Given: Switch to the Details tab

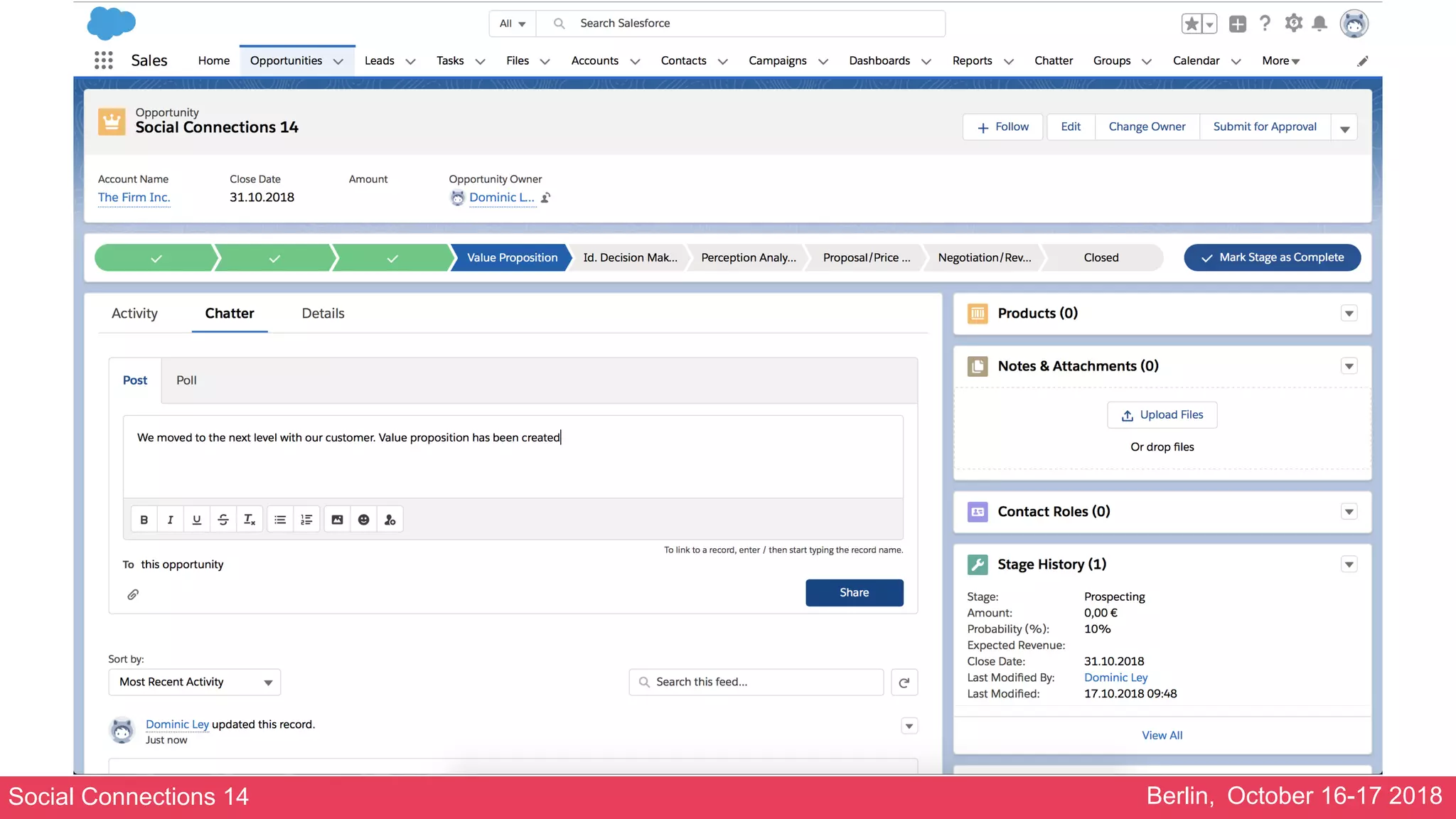Looking at the screenshot, I should 323,314.
